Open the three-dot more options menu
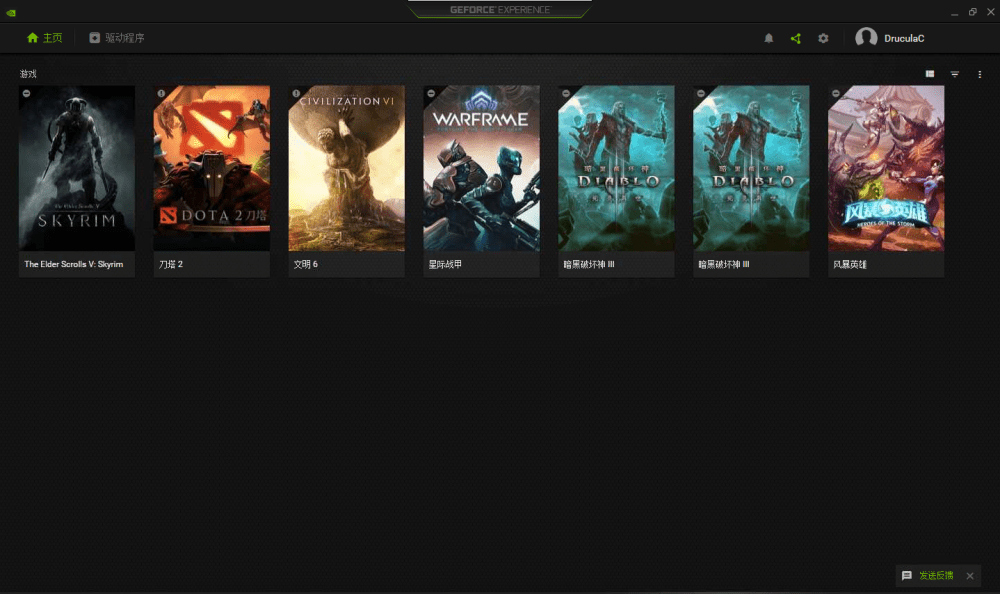Screen dimensions: 1000x594 click(980, 74)
